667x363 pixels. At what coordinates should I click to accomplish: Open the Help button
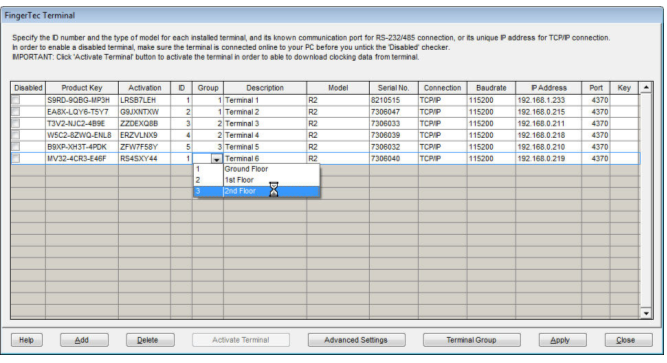coord(26,340)
